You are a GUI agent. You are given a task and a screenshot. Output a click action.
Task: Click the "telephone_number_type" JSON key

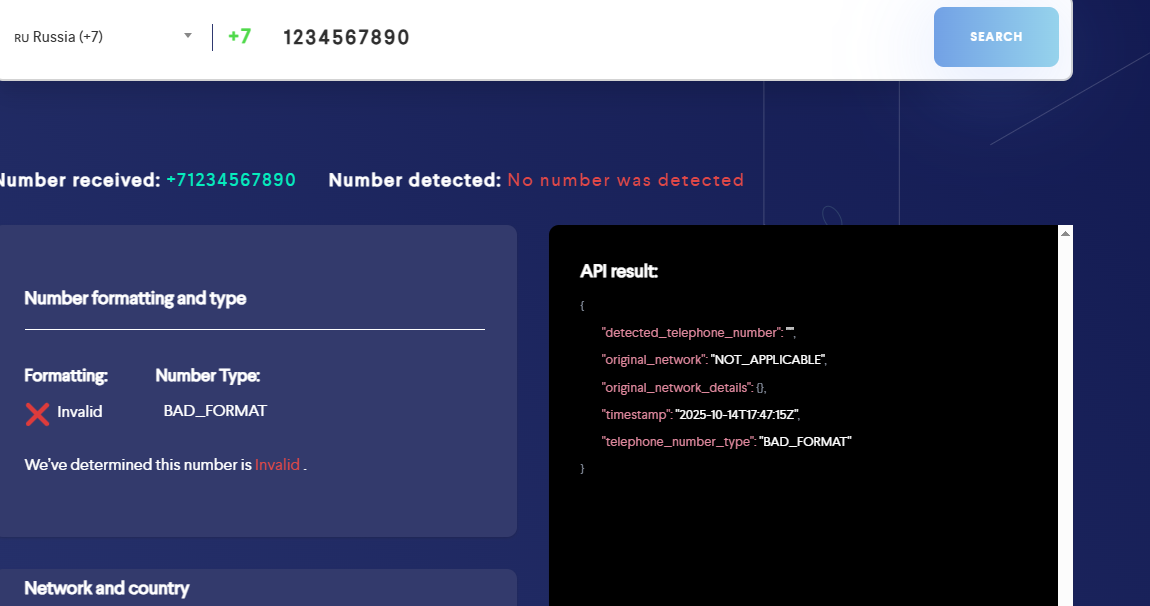pos(677,441)
